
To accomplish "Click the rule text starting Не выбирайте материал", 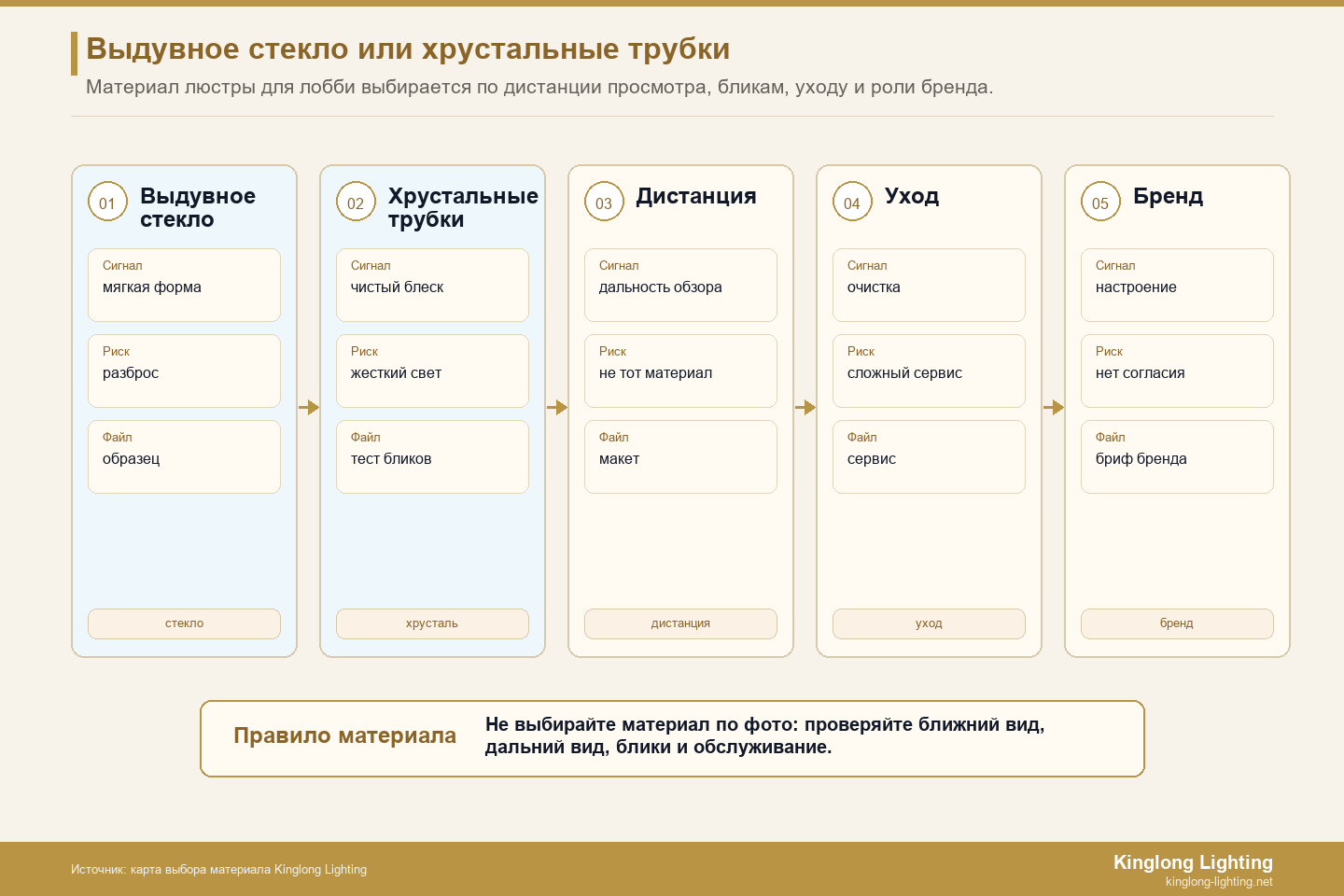I will (x=764, y=735).
